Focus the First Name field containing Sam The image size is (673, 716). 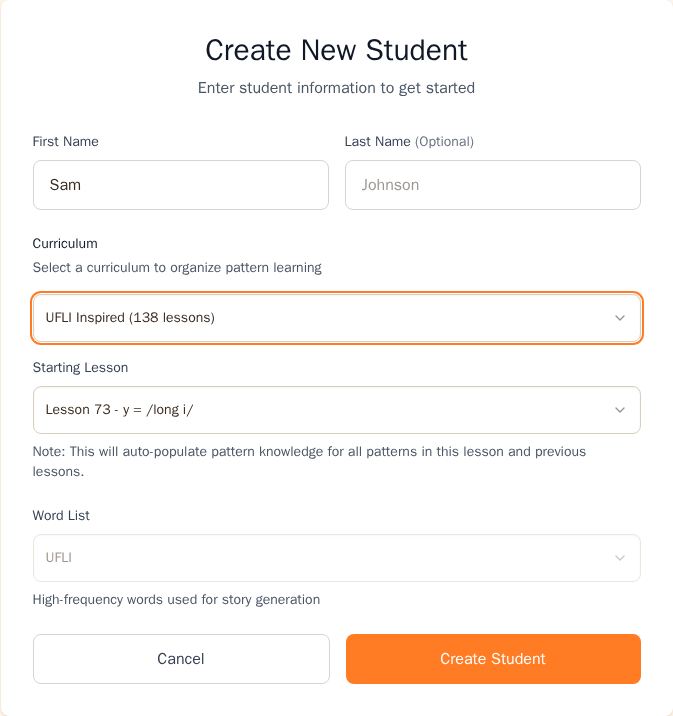[181, 185]
